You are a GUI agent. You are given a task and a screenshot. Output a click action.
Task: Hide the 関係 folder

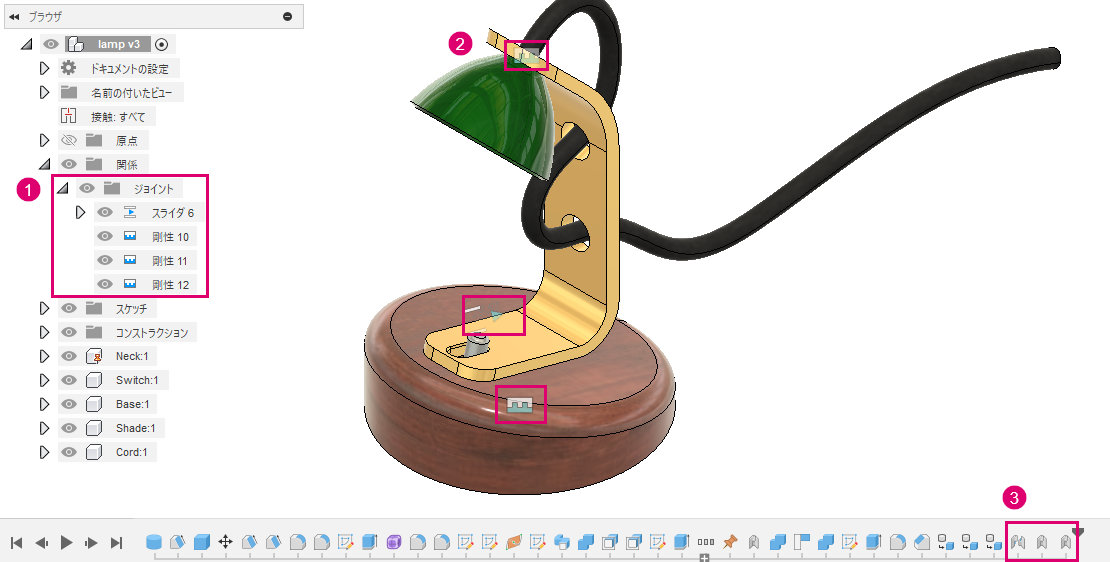pos(69,164)
